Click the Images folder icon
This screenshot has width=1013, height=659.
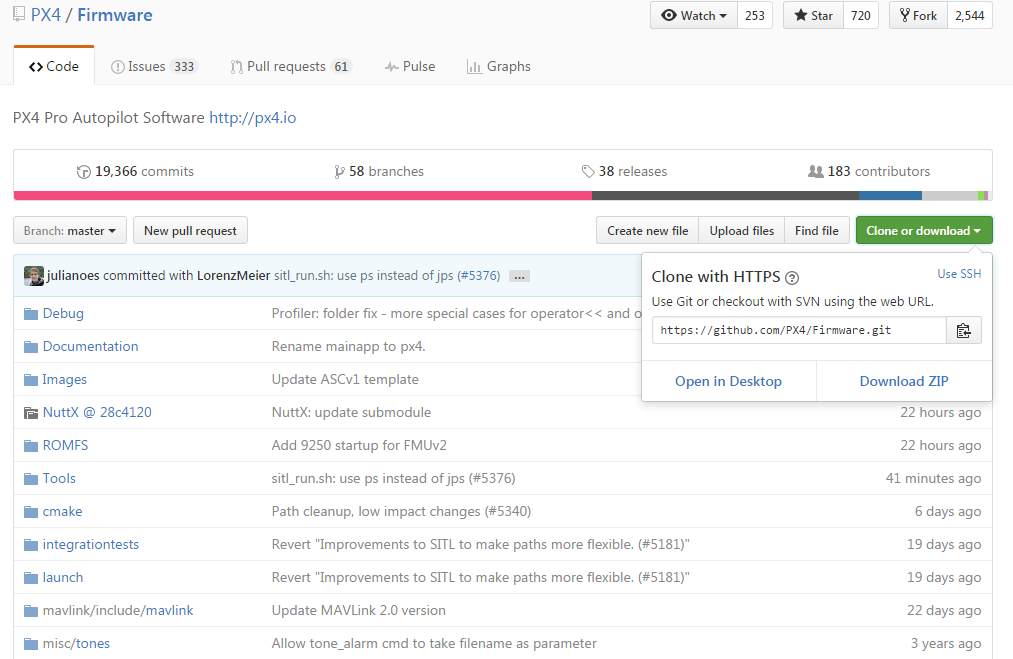click(31, 380)
